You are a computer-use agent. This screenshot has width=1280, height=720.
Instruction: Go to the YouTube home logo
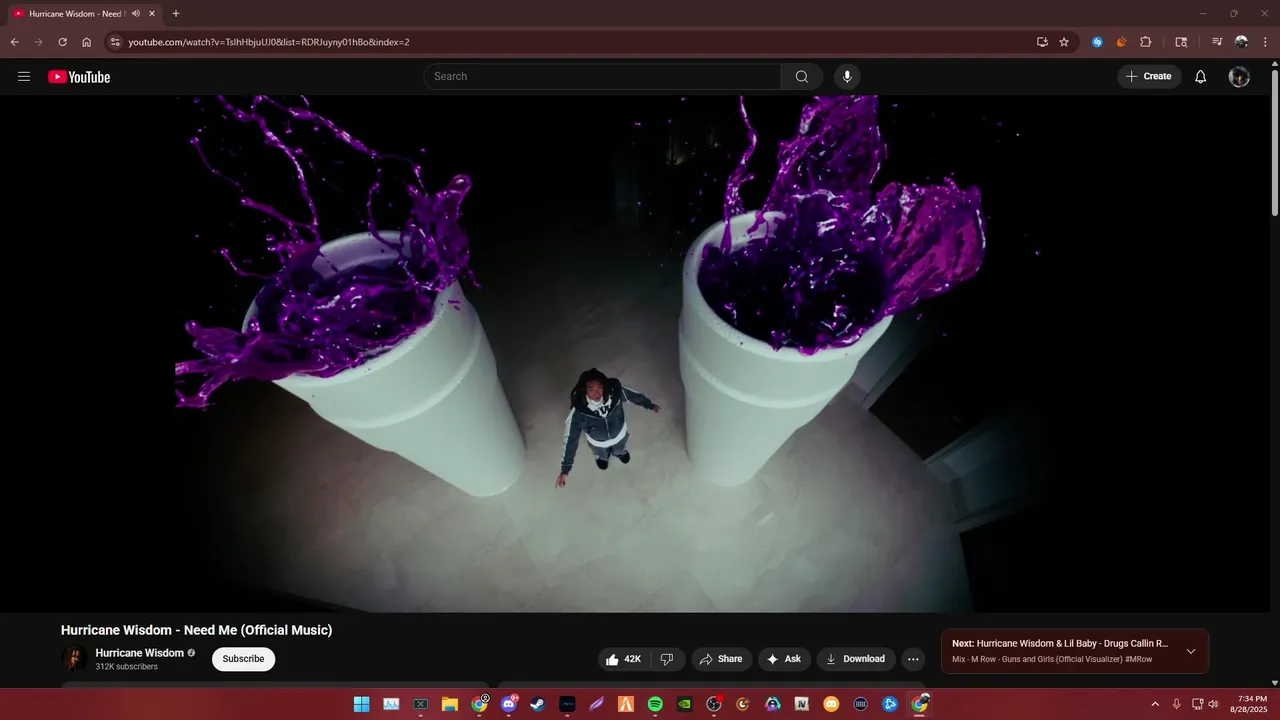[79, 77]
